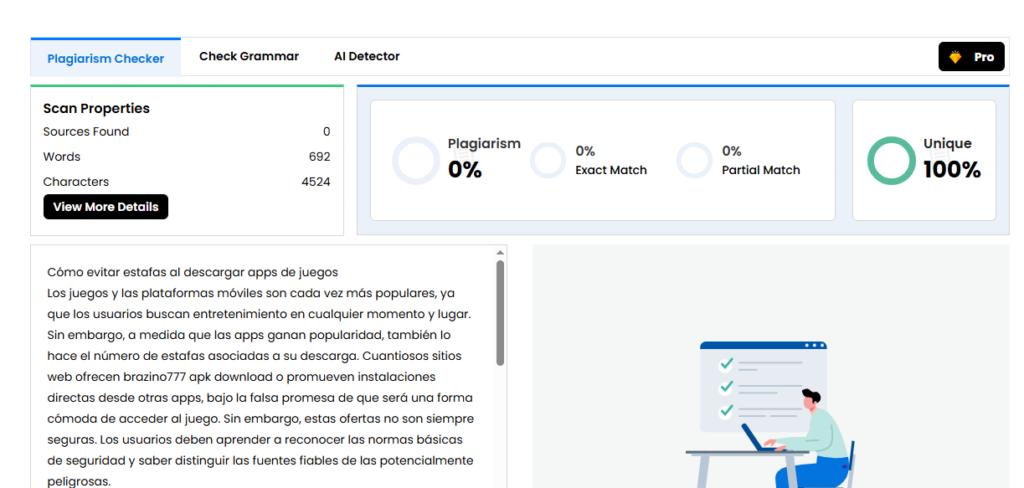1024x488 pixels.
Task: Switch to the Plagiarism Checker tab
Action: click(x=105, y=58)
